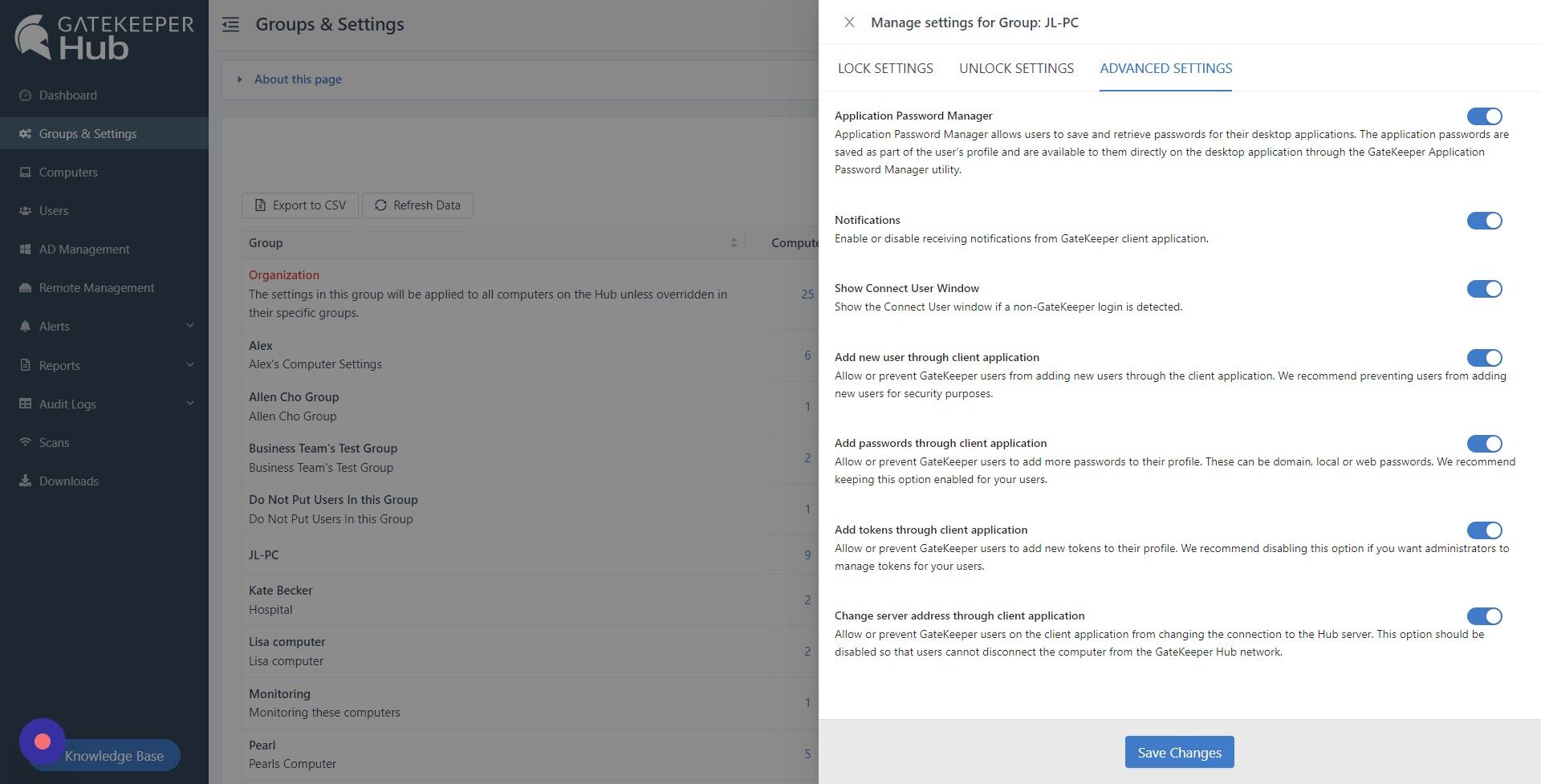Select Business Team's Test Group row
The image size is (1541, 784).
(x=530, y=457)
